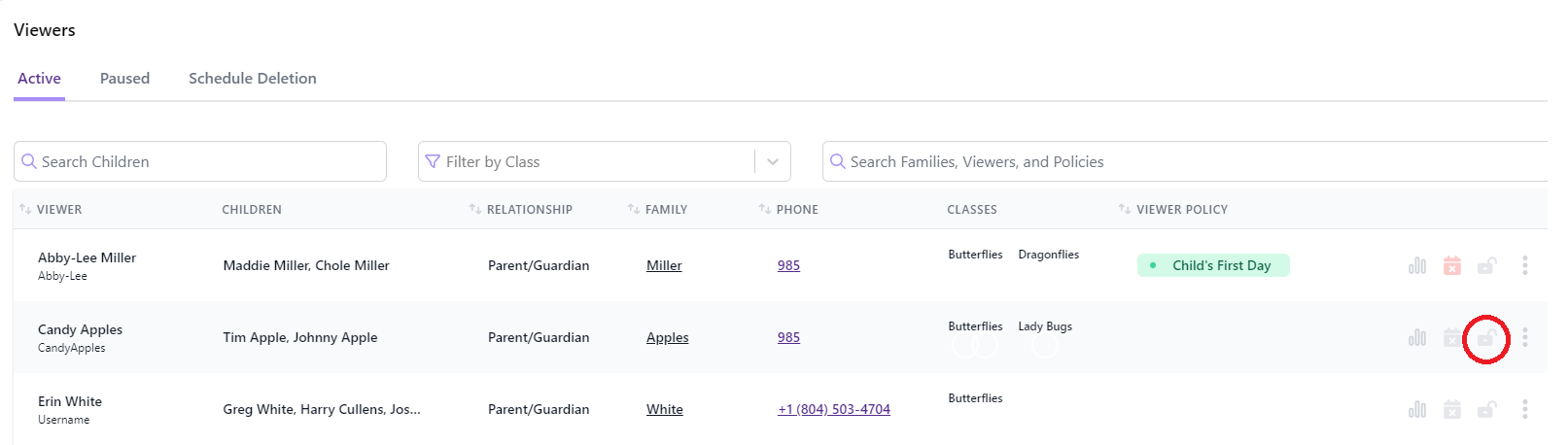Click the padlock icon in Abby-Lee Miller's row

1486,265
